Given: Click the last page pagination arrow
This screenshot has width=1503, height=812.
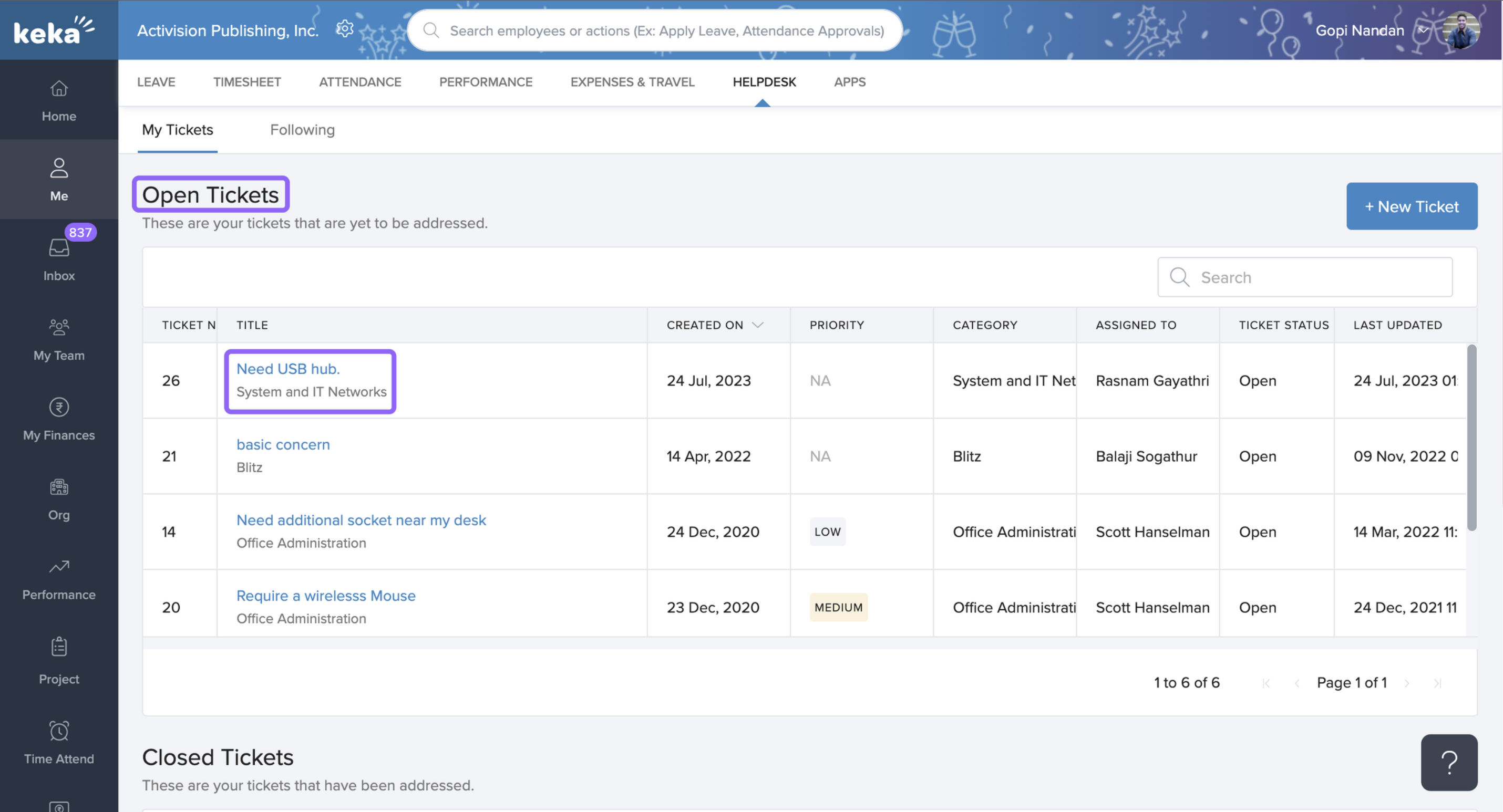Looking at the screenshot, I should pyautogui.click(x=1437, y=683).
